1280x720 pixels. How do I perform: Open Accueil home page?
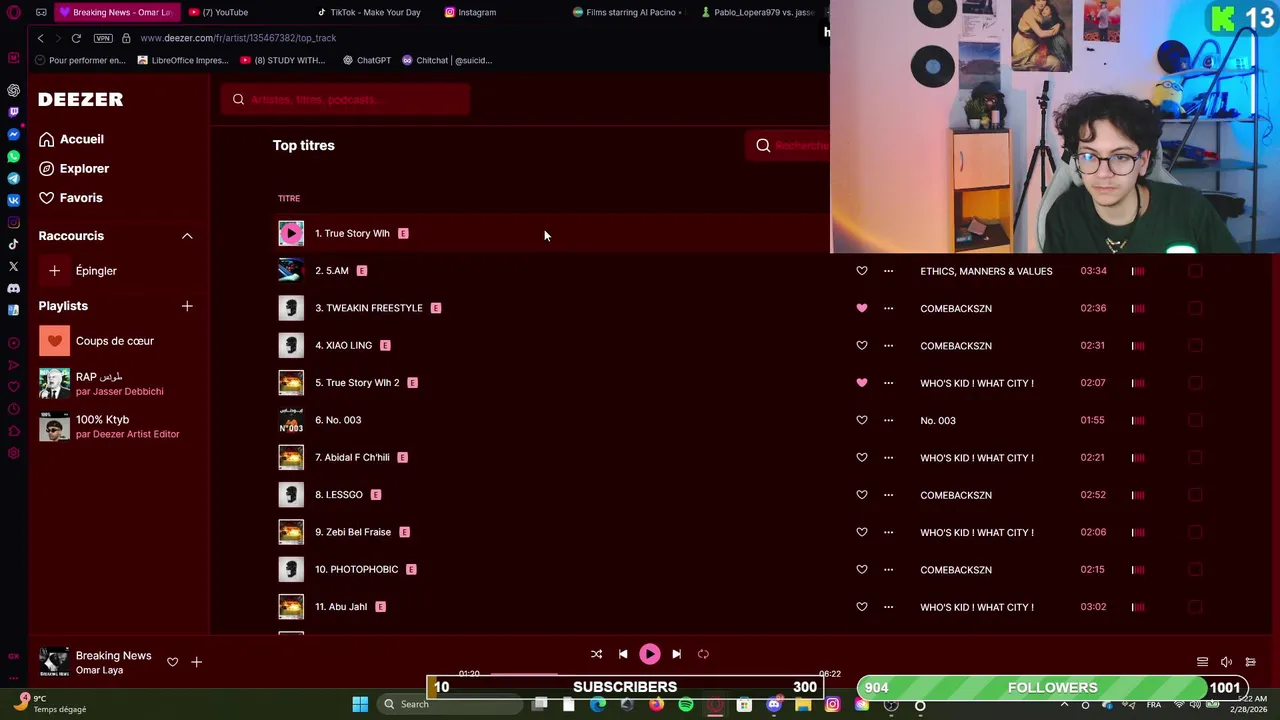71,139
